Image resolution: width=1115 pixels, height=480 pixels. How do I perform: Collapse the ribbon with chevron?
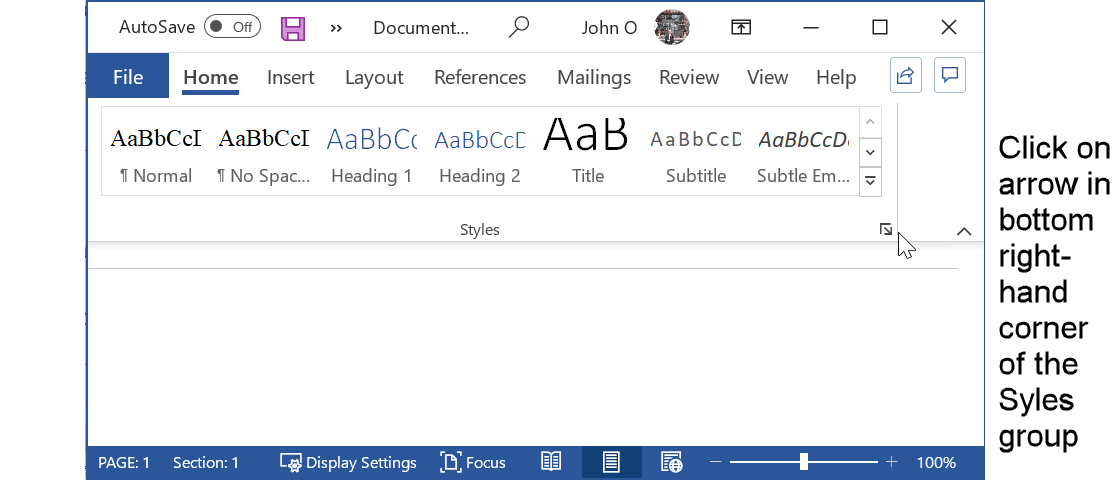[964, 231]
